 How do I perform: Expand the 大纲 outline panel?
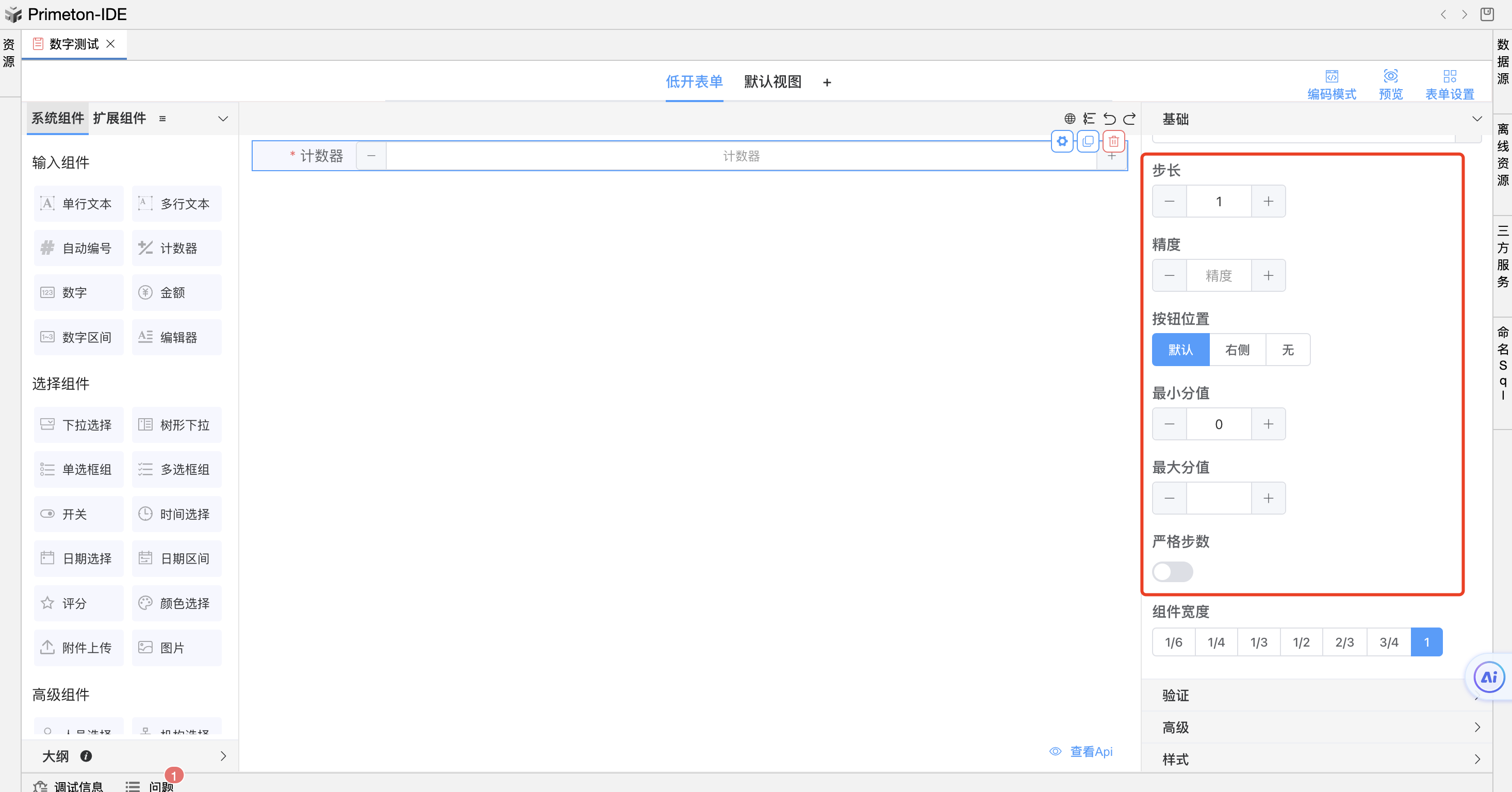click(223, 756)
